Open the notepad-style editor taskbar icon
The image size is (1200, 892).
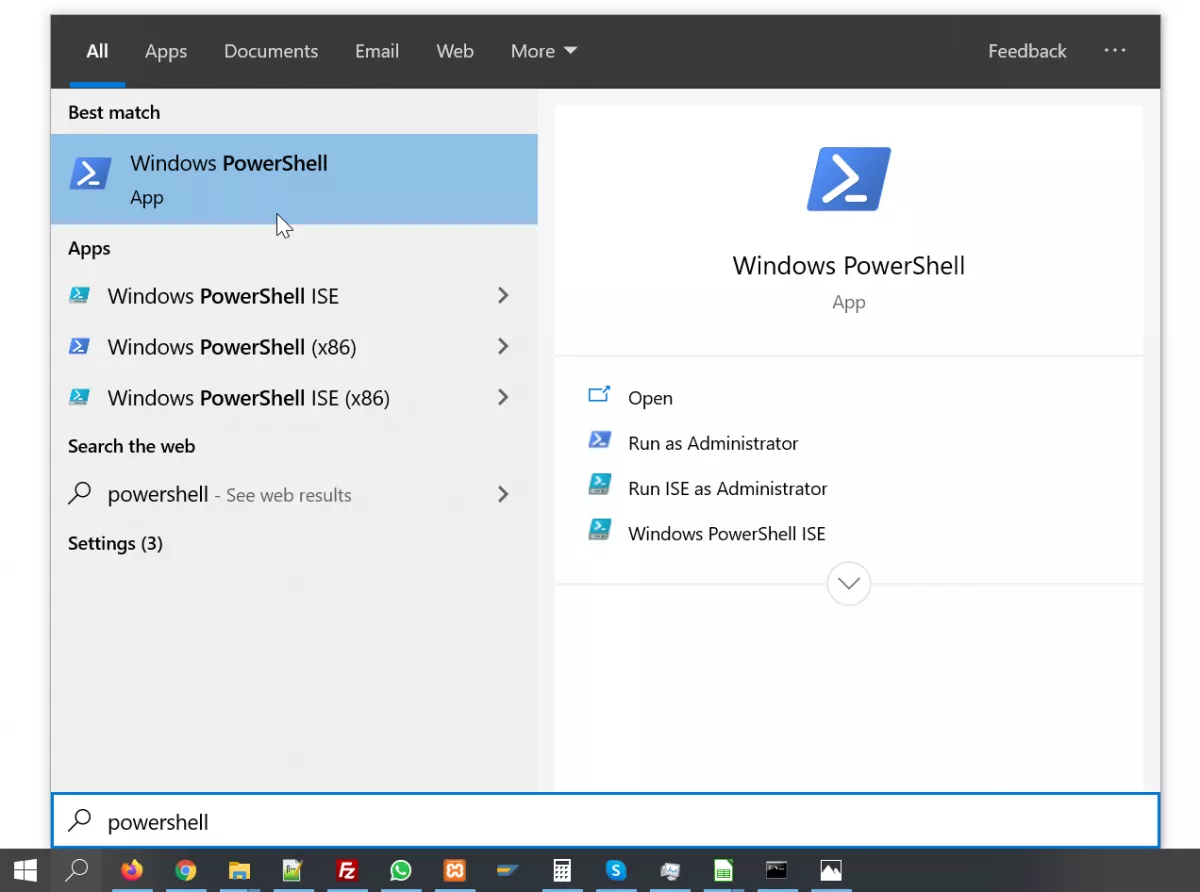tap(292, 870)
